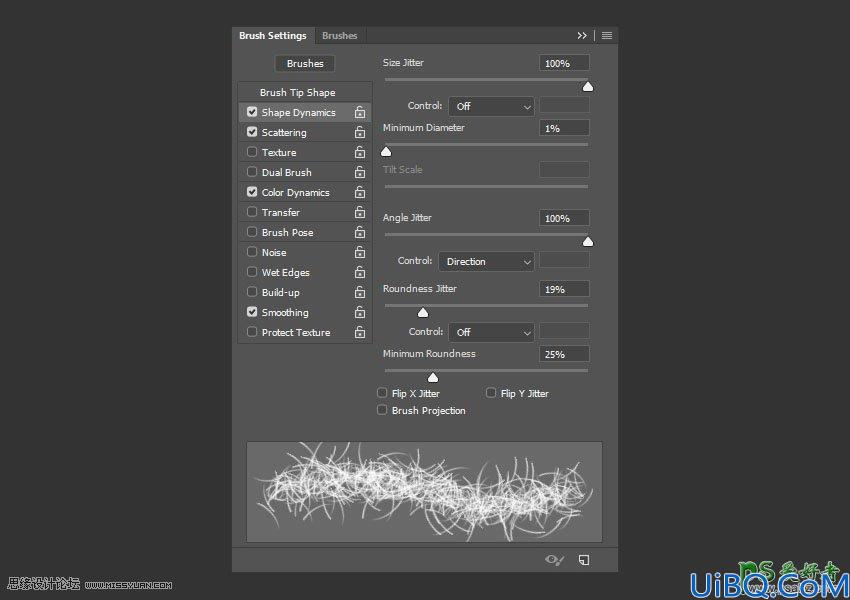The width and height of the screenshot is (850, 600).
Task: Enable the Build-up checkbox
Action: pos(252,292)
